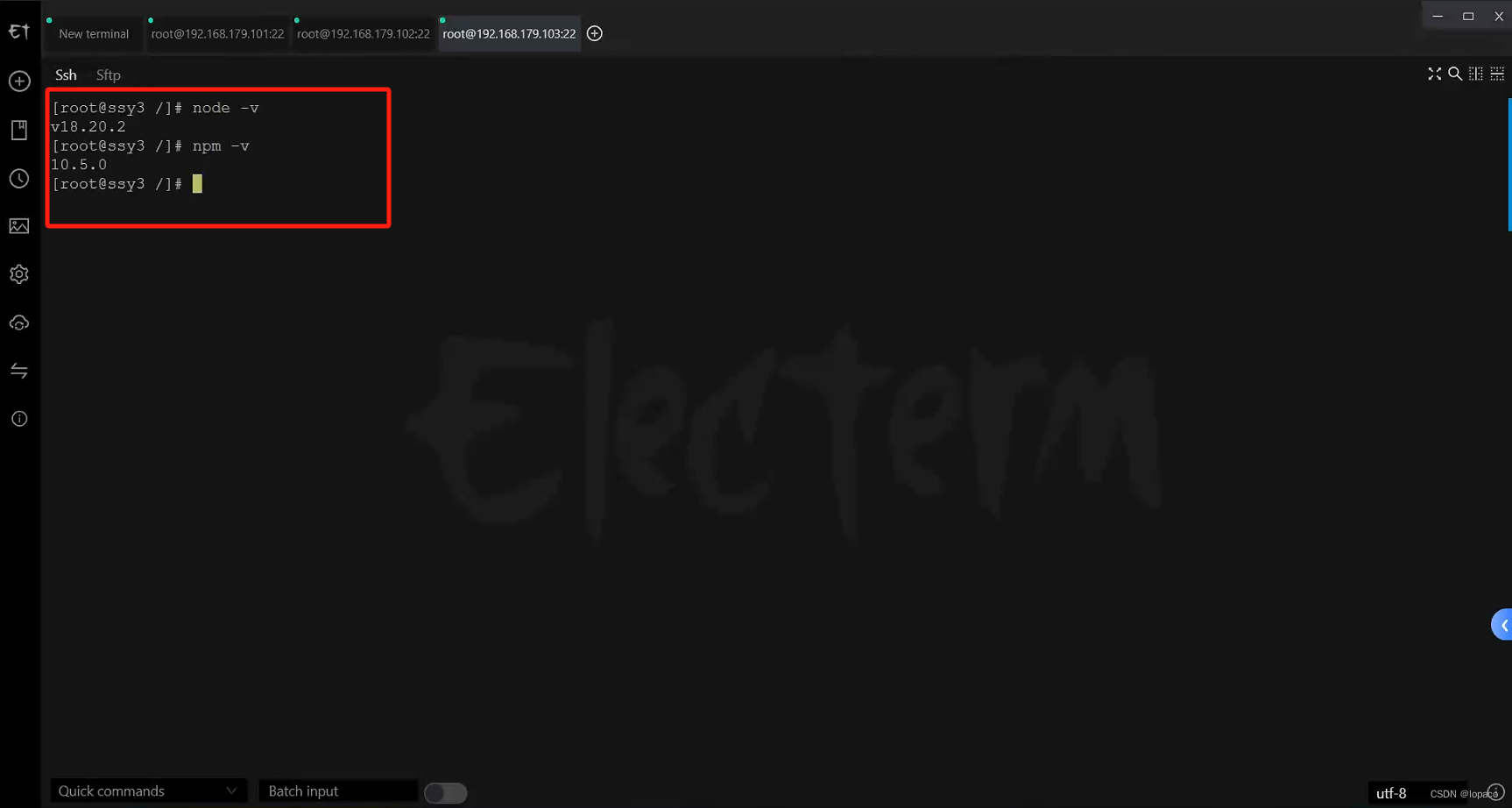Click terminal prompt line with cursor

[x=127, y=184]
